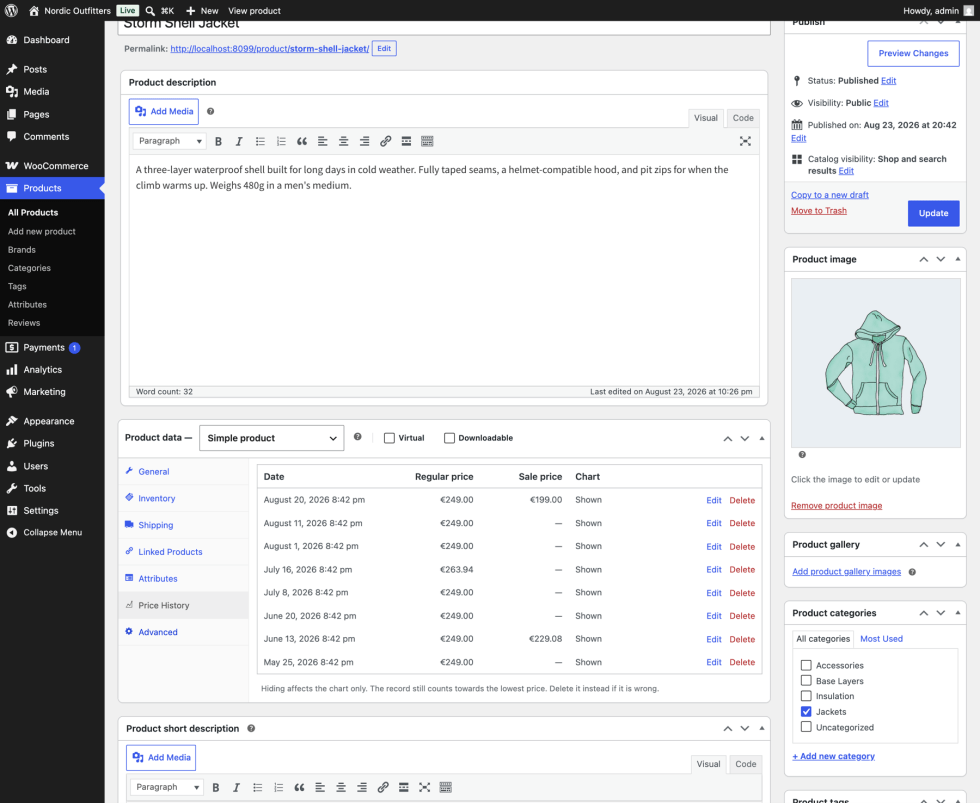The image size is (980, 803).
Task: Open the Simple product type dropdown
Action: click(271, 438)
